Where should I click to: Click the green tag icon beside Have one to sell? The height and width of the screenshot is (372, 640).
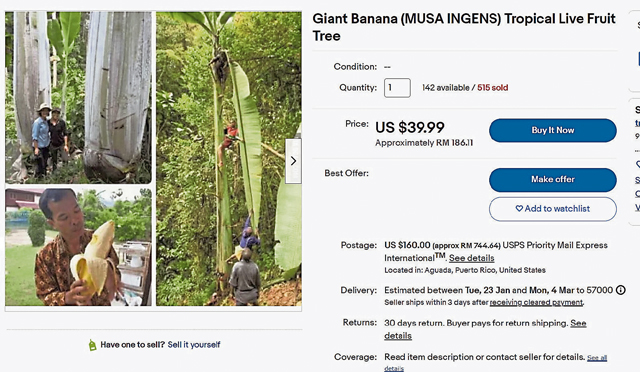93,345
